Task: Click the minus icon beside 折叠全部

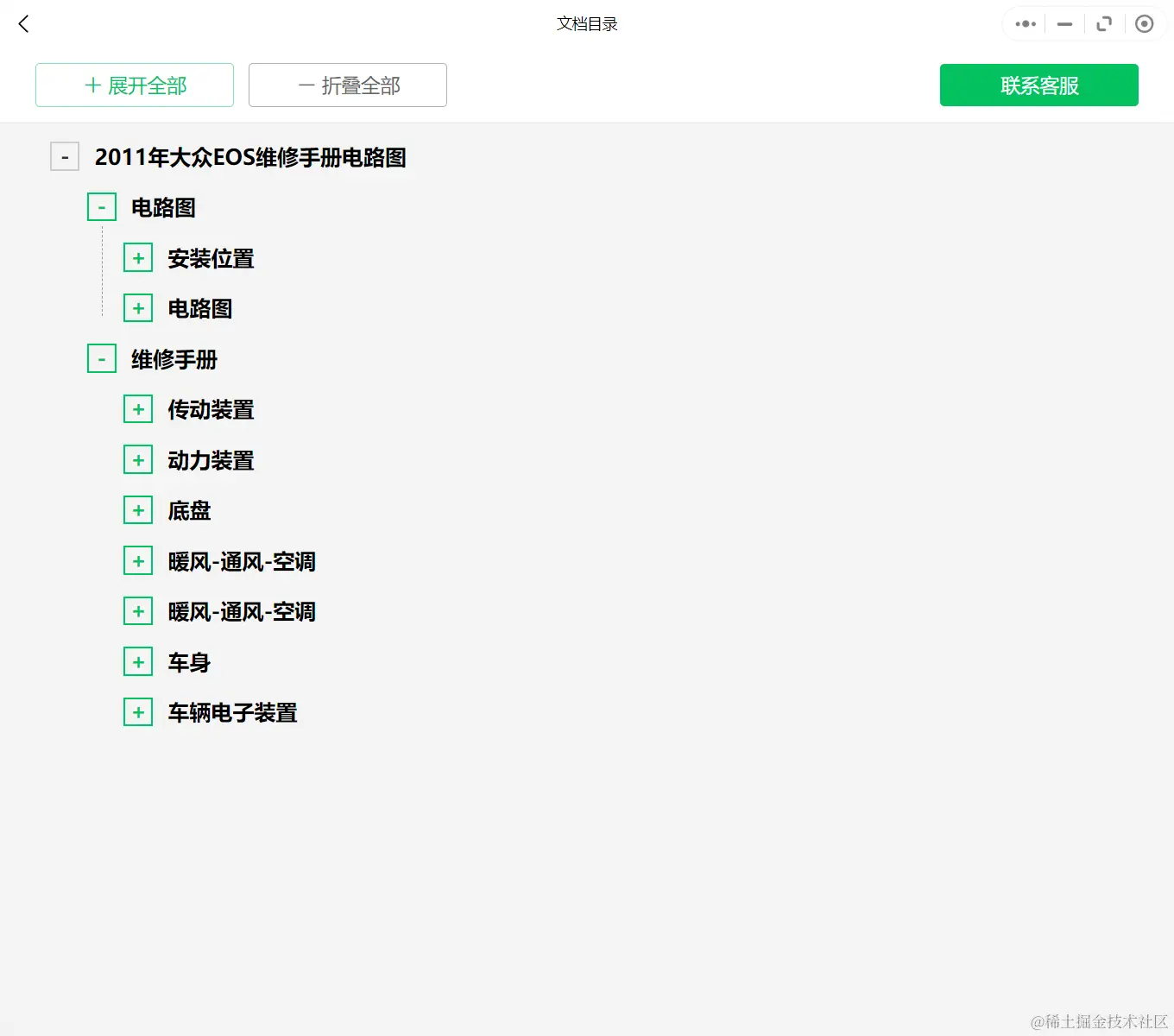Action: tap(304, 85)
